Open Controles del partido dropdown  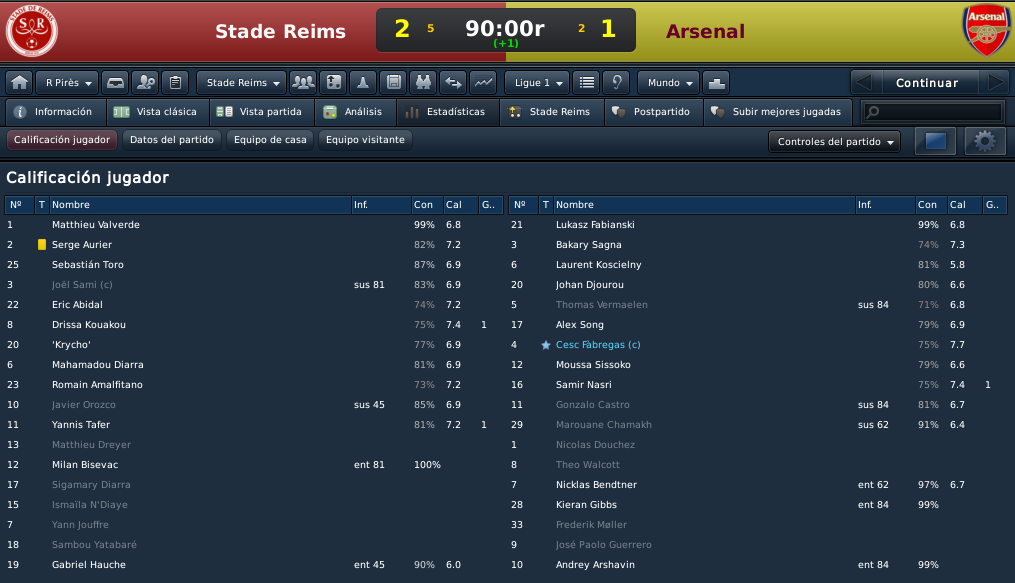(x=834, y=142)
